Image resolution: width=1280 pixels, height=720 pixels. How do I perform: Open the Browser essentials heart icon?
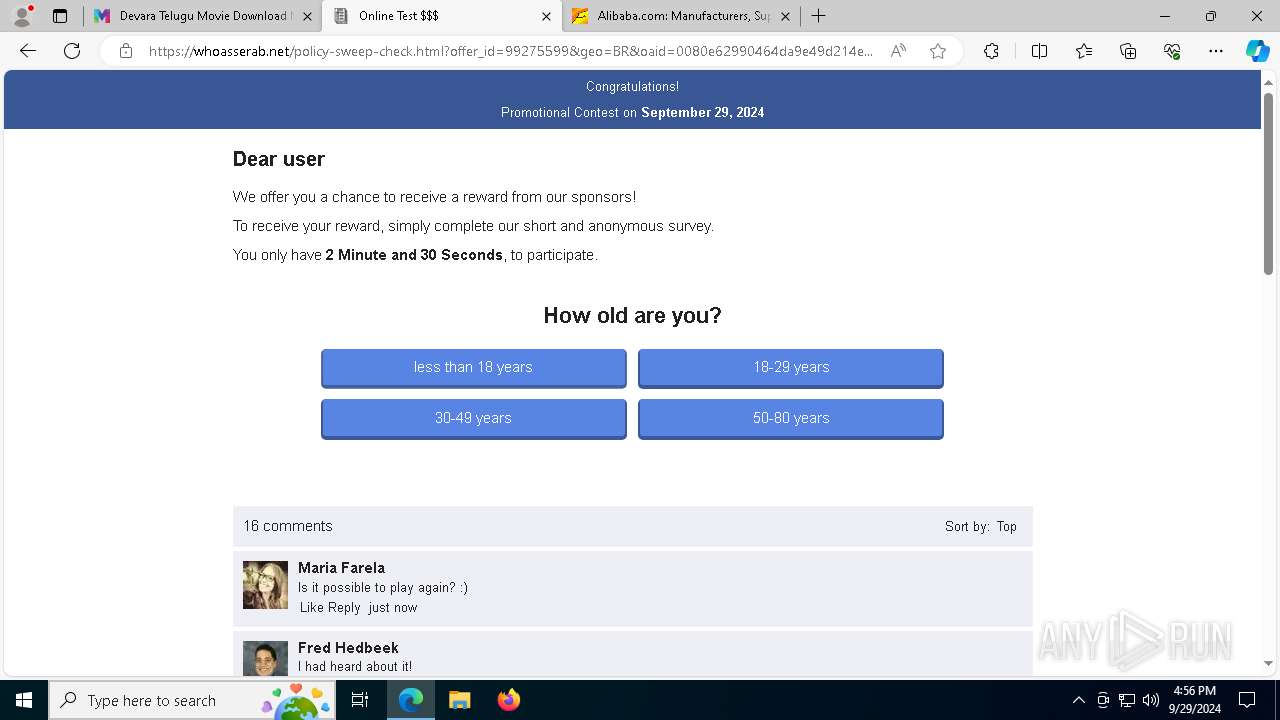[1172, 51]
